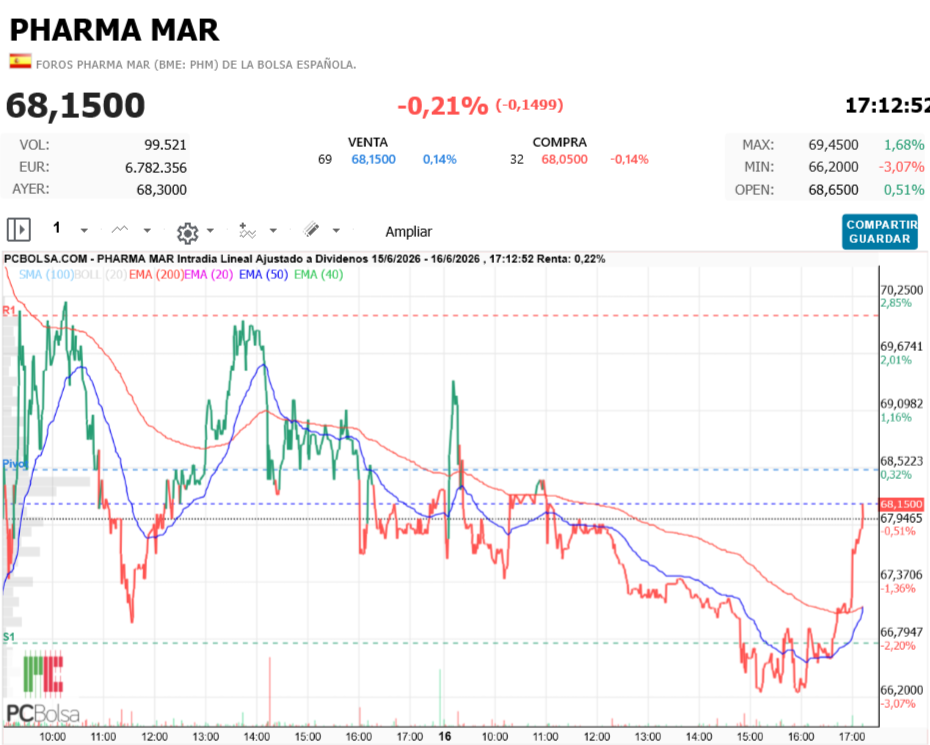The image size is (930, 745).
Task: Click the COMPRA column header
Action: tap(559, 142)
